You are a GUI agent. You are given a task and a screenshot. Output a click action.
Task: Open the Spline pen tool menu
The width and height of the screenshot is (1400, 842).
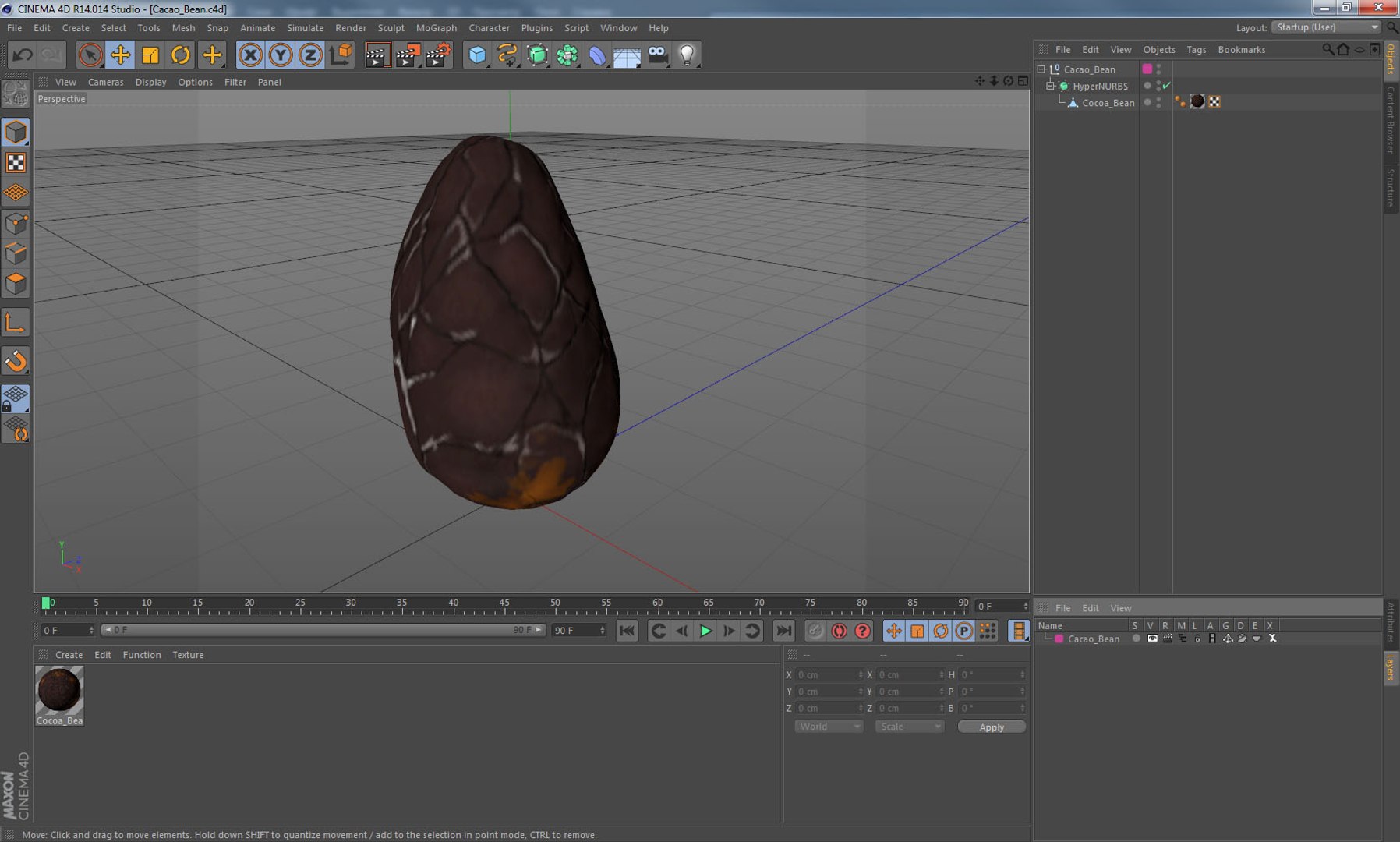coord(507,55)
